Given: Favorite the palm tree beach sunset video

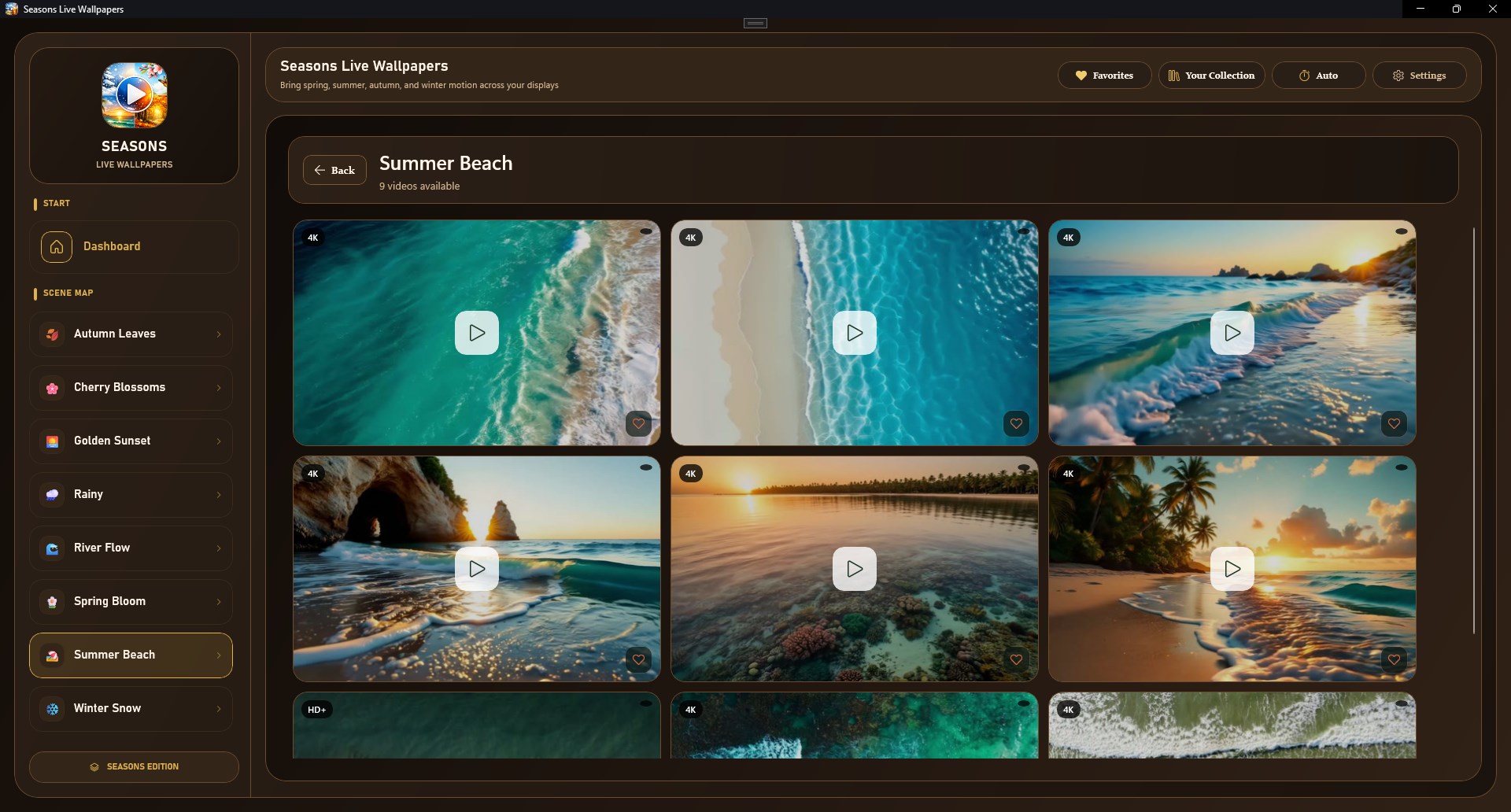Looking at the screenshot, I should (x=1394, y=659).
